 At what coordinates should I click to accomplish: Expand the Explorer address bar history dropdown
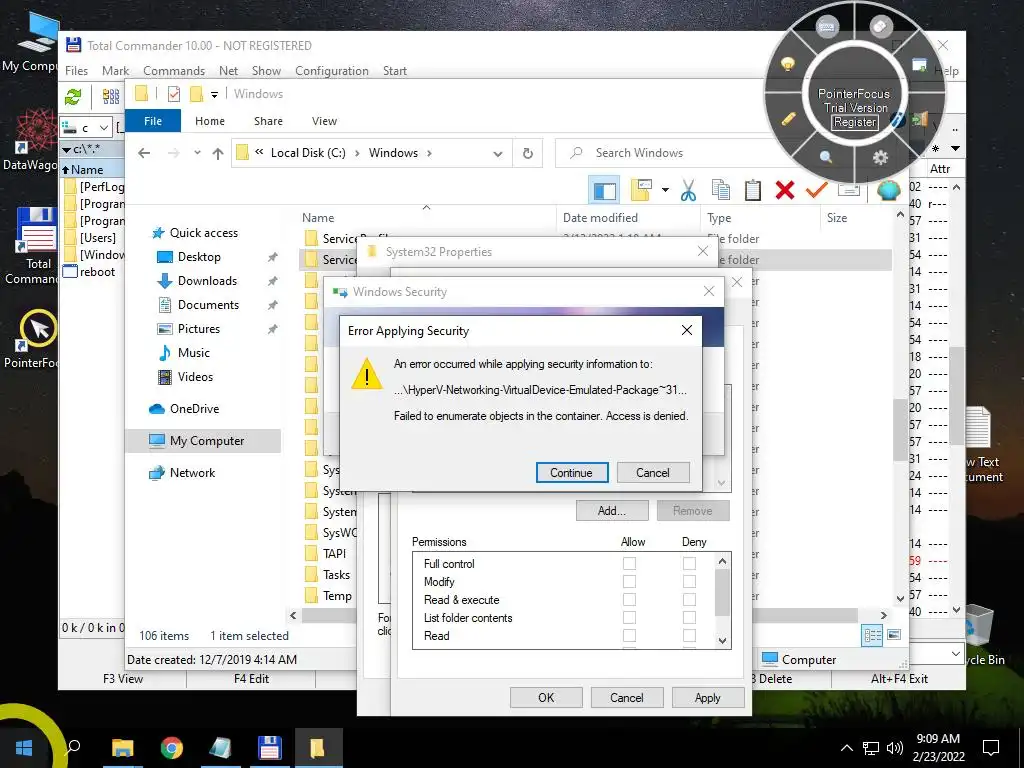tap(498, 153)
